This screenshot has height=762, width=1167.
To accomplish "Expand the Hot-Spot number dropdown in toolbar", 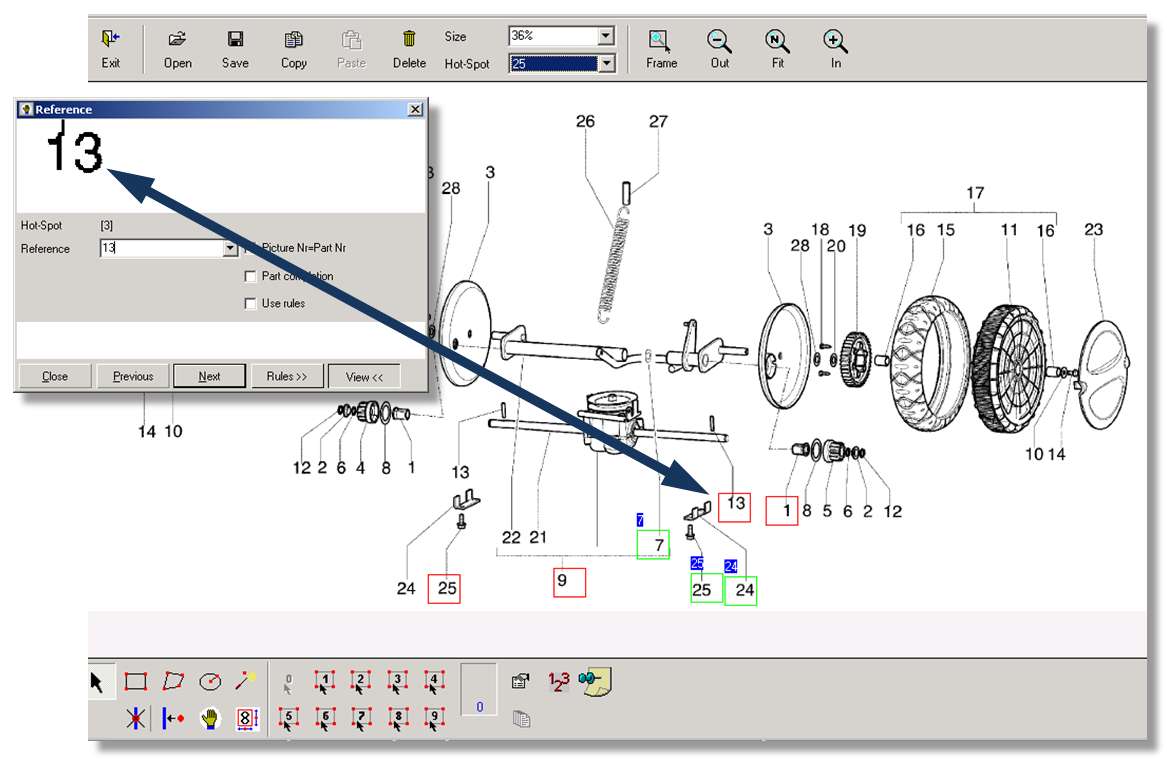I will (605, 64).
